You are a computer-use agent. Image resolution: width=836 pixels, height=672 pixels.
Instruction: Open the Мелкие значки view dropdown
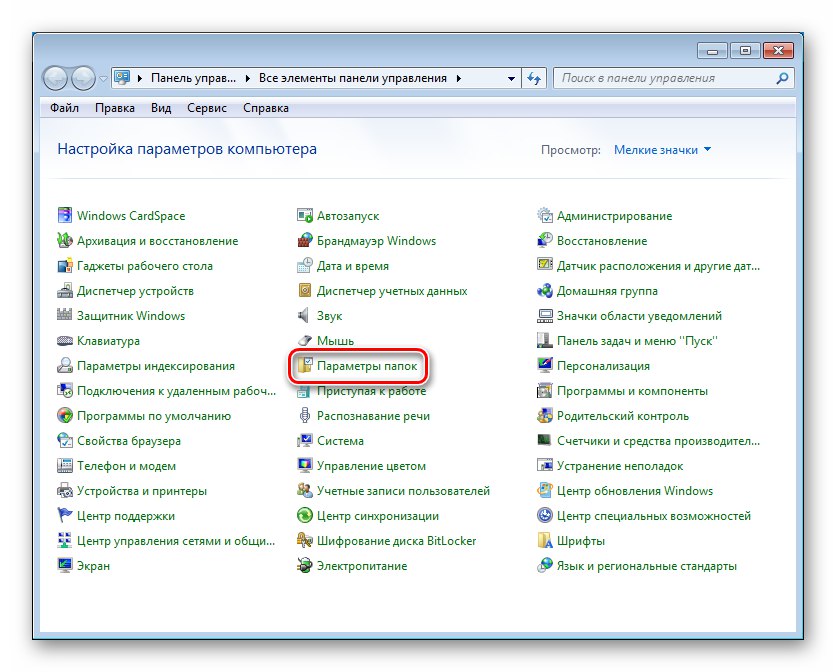pyautogui.click(x=662, y=150)
